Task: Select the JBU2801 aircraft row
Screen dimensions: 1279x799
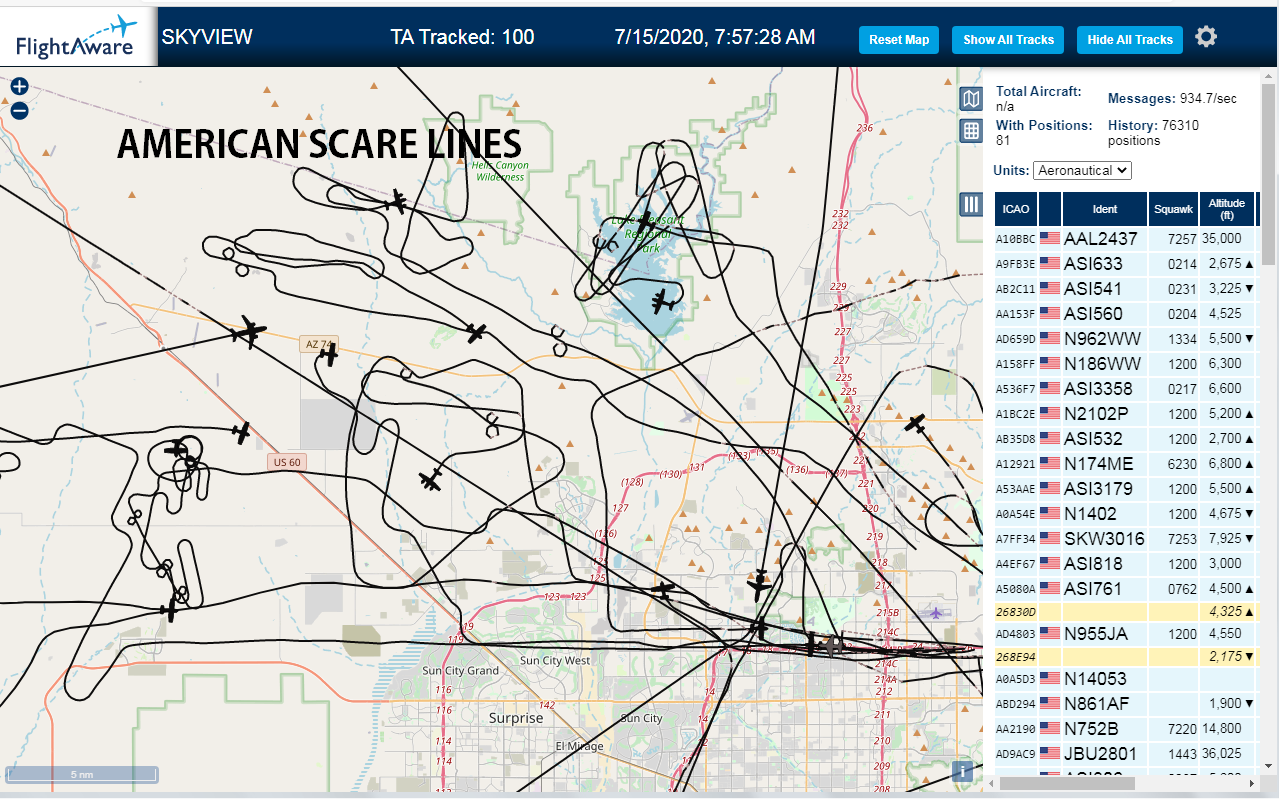Action: [x=1125, y=754]
